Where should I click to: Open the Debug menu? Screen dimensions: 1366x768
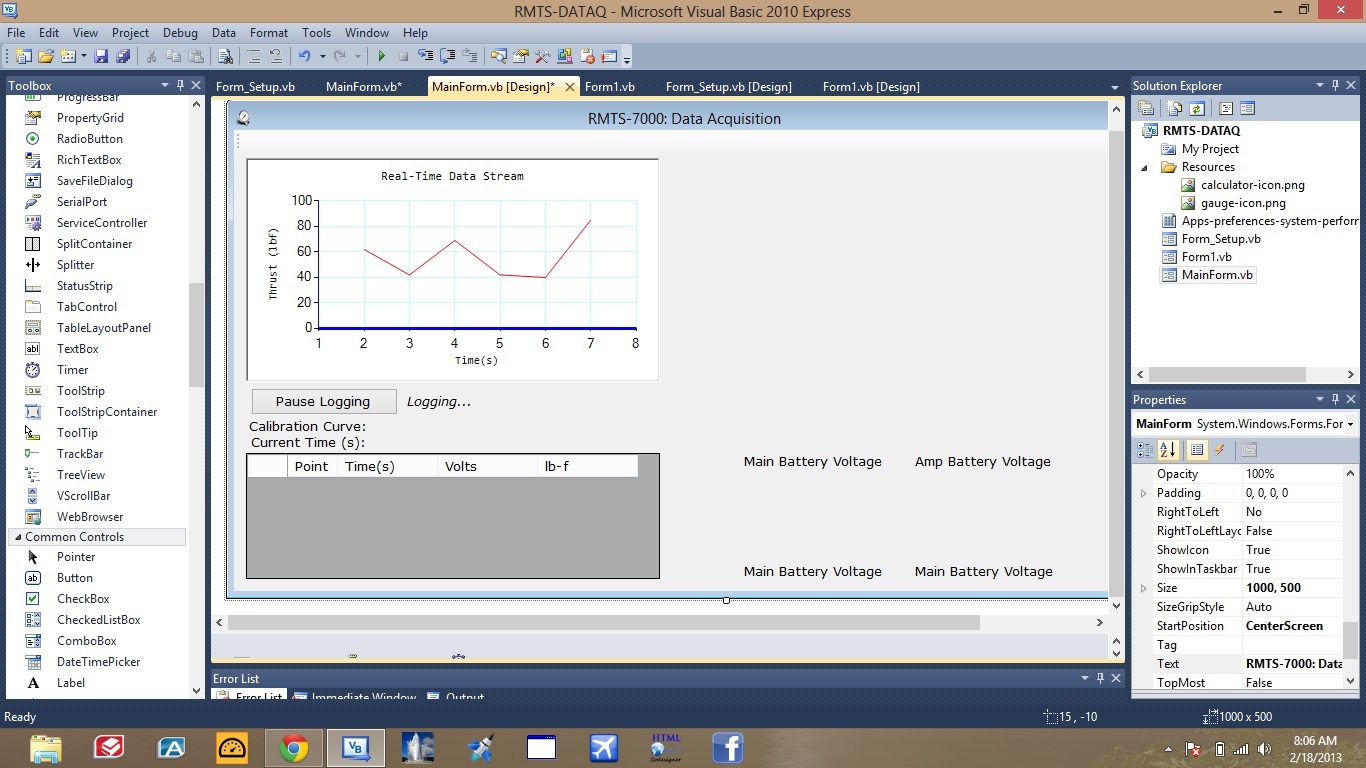click(180, 33)
